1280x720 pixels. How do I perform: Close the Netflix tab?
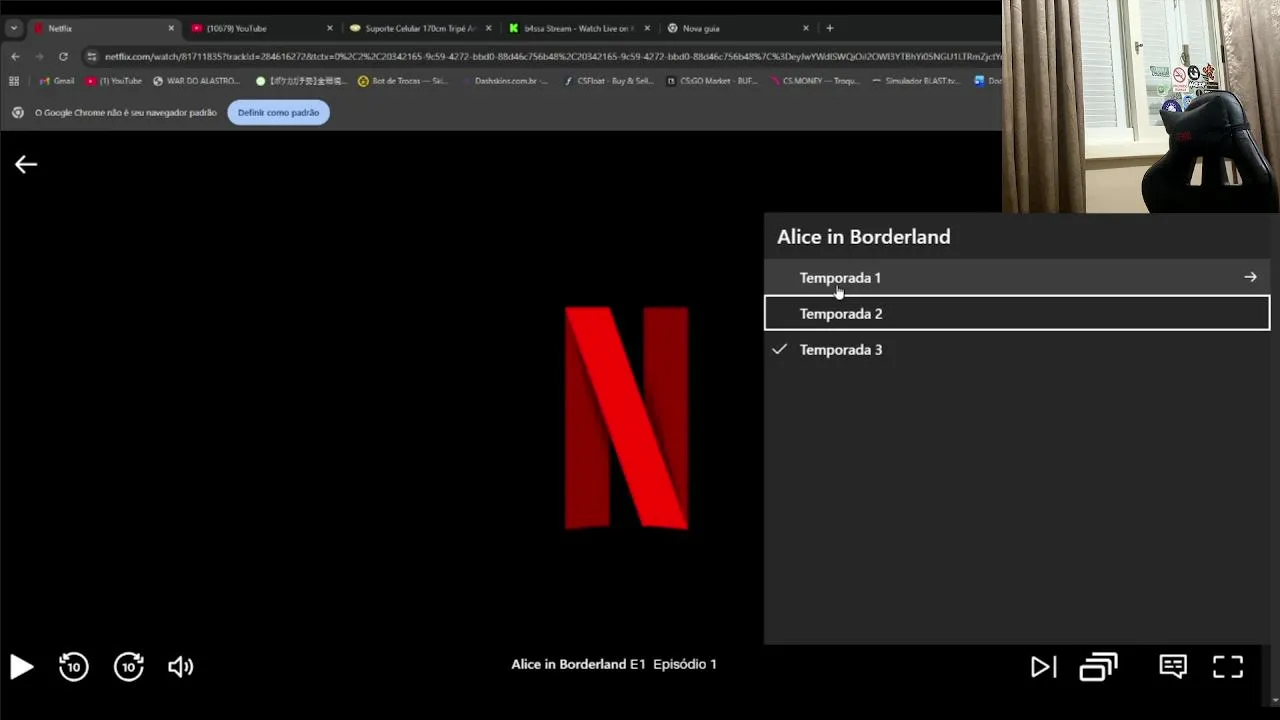tap(171, 28)
